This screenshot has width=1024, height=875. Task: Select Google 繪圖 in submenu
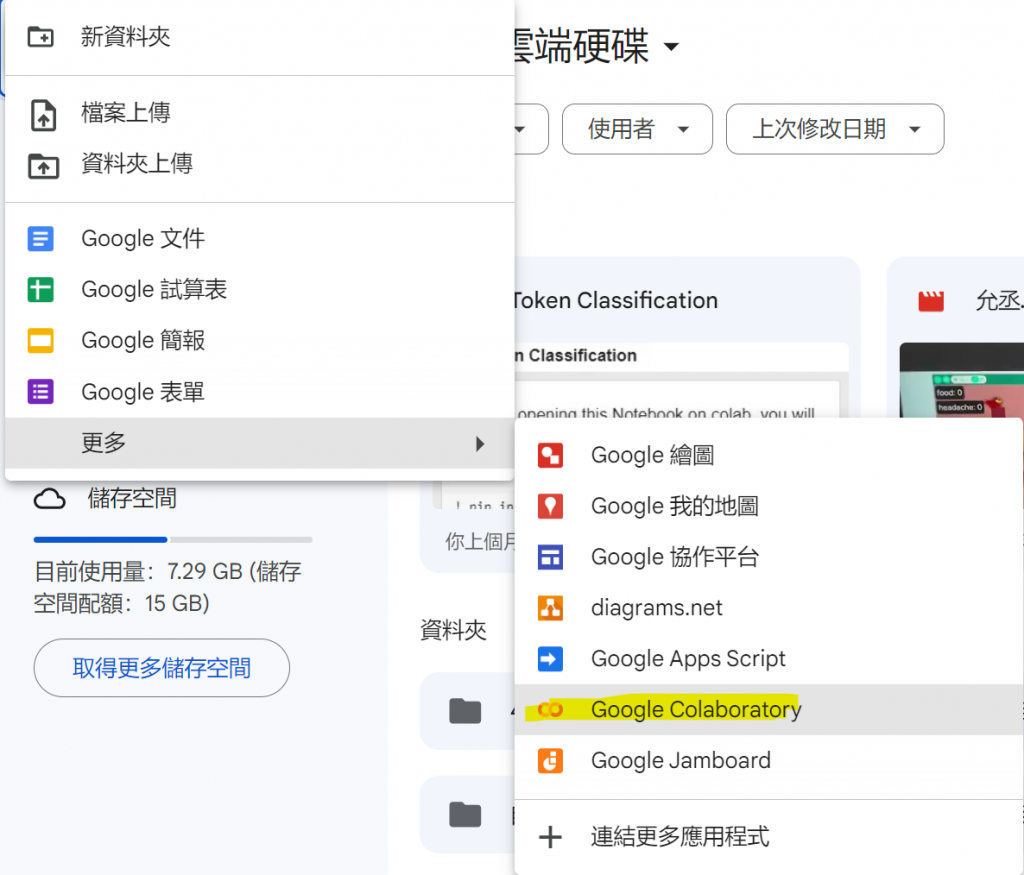(769, 455)
